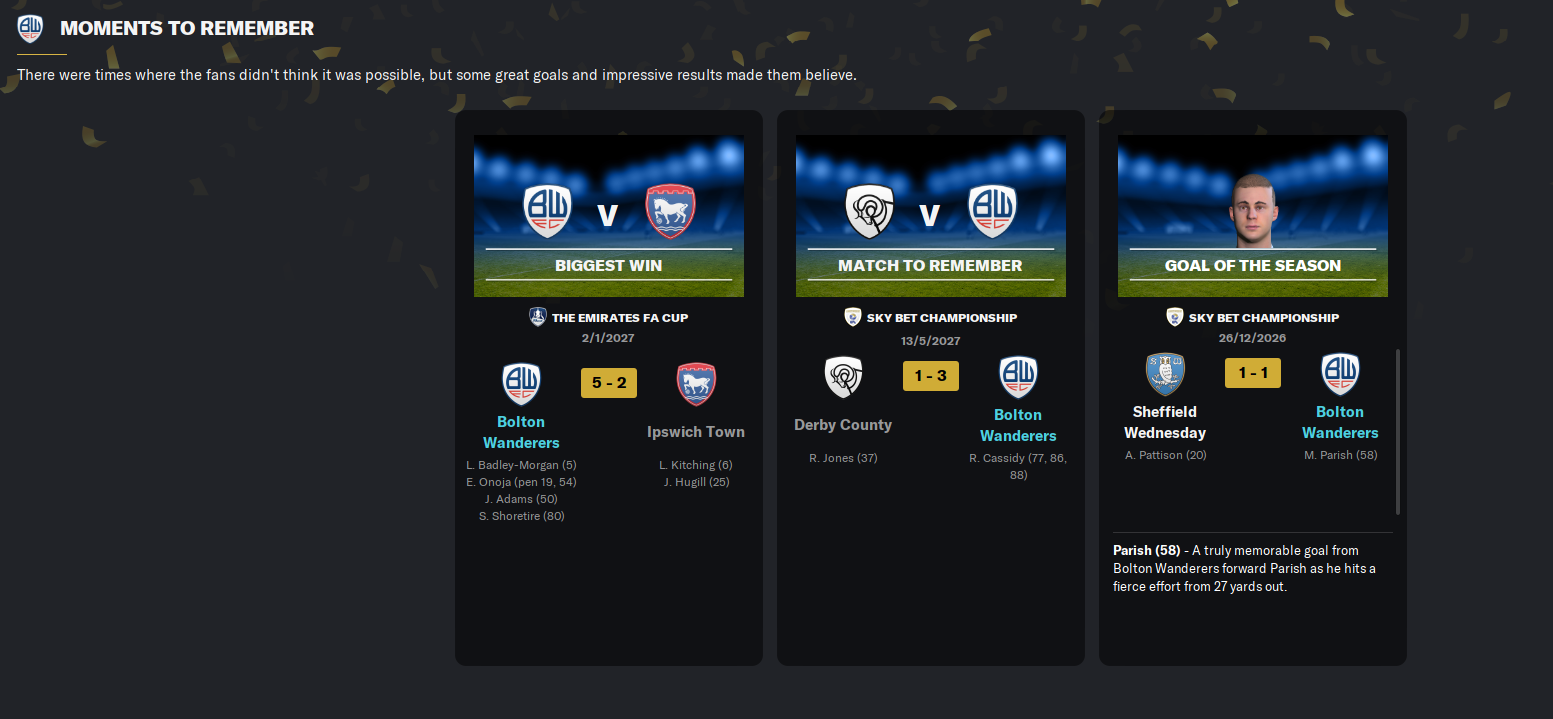Open Ipswich Town team link
Screen dimensions: 1553x719
696,432
